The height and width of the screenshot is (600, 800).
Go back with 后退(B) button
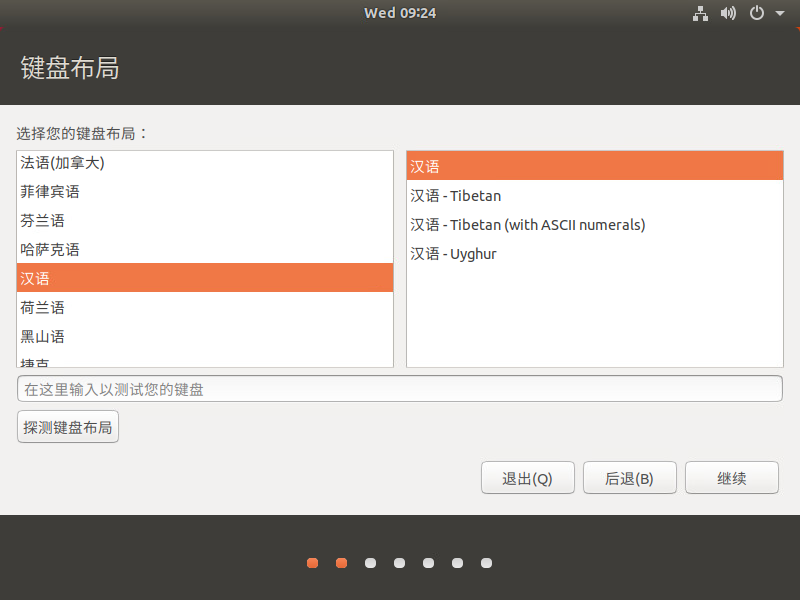[x=630, y=478]
